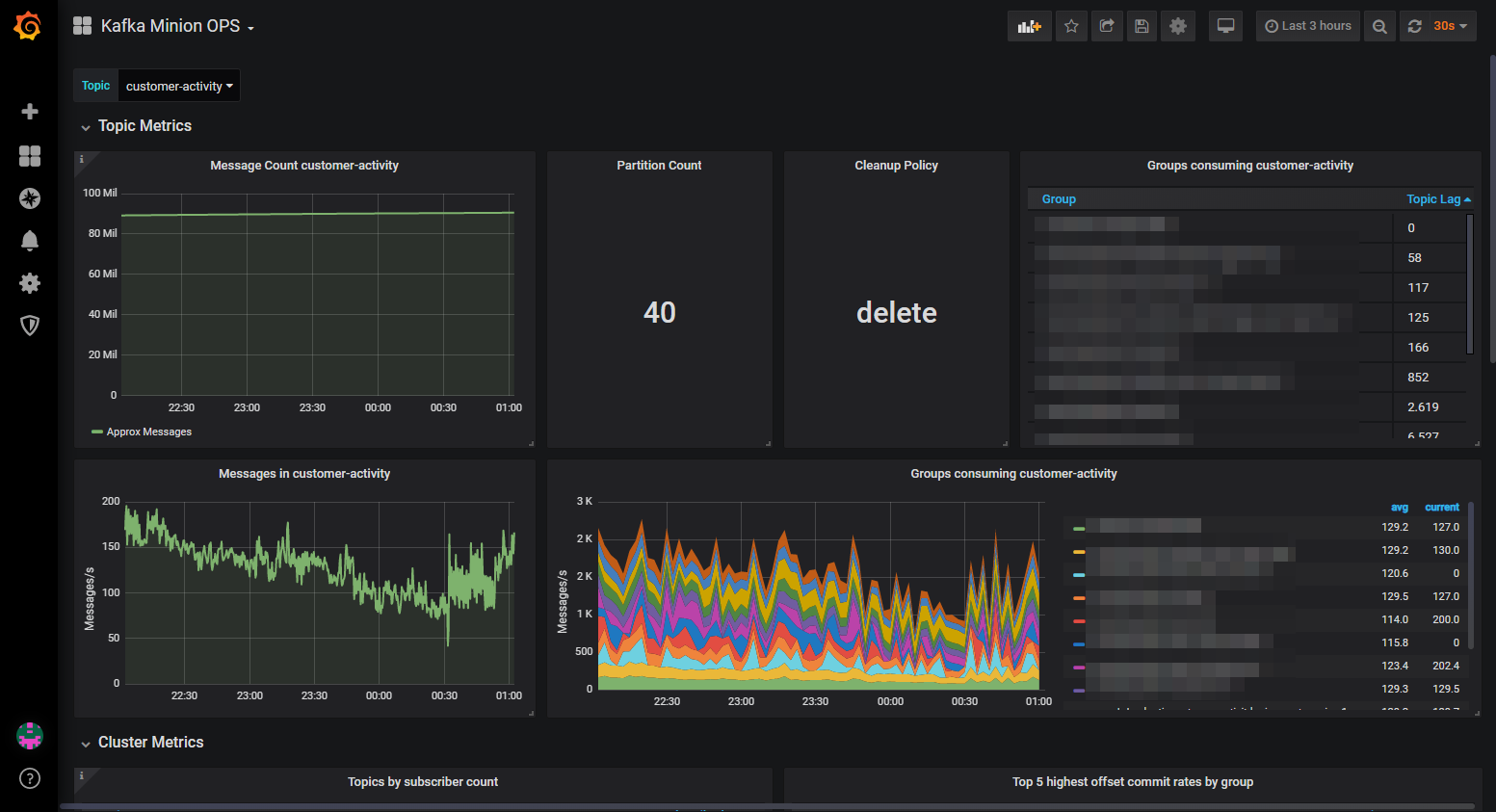The width and height of the screenshot is (1496, 812).
Task: Open dashboard settings gear in top bar
Action: point(1178,26)
